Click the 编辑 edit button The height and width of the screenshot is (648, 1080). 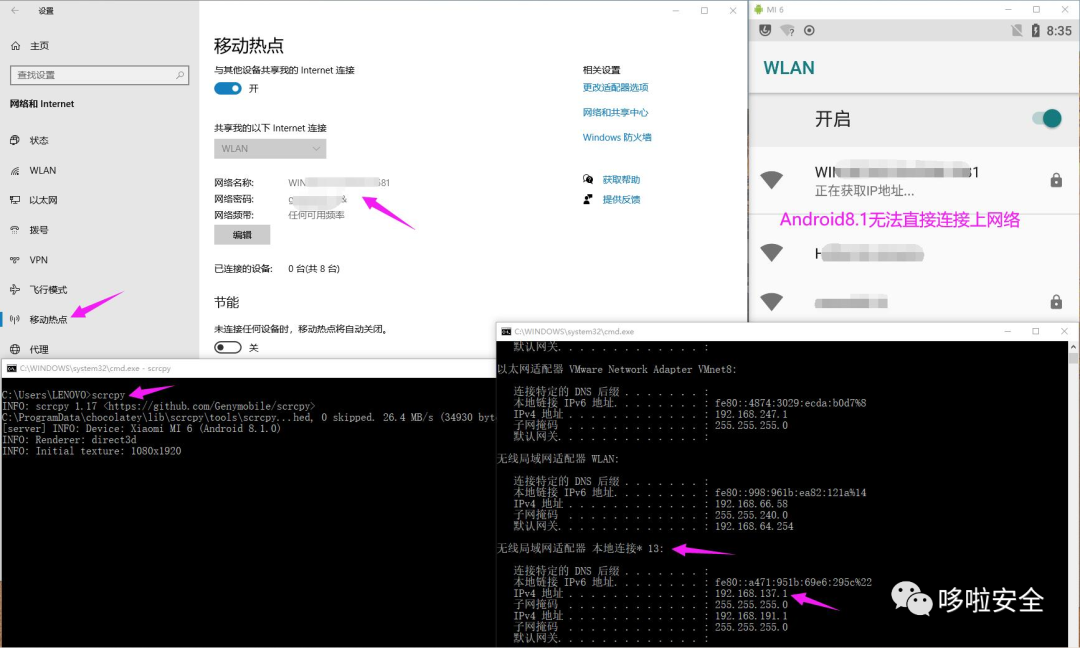click(242, 235)
